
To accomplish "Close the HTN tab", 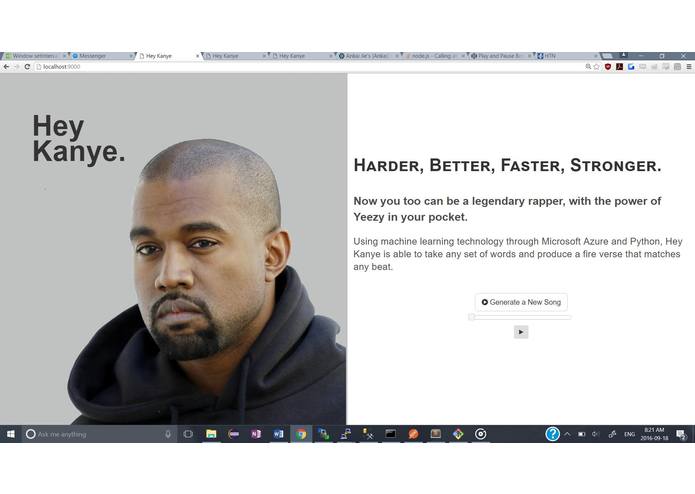I will 596,56.
